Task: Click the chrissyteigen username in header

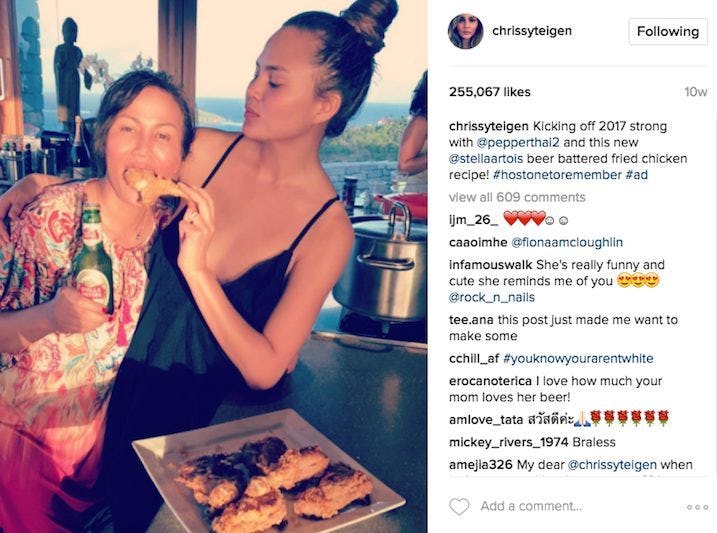Action: (532, 31)
